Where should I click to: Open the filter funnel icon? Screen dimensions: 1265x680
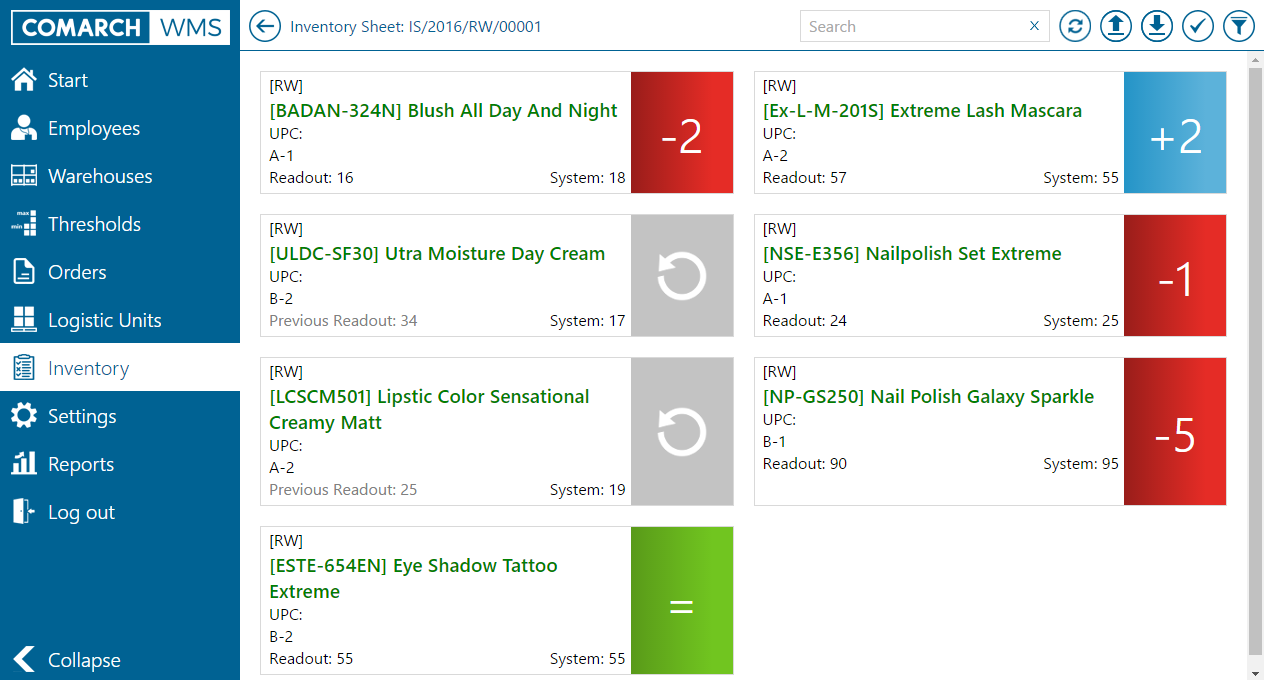[x=1239, y=26]
